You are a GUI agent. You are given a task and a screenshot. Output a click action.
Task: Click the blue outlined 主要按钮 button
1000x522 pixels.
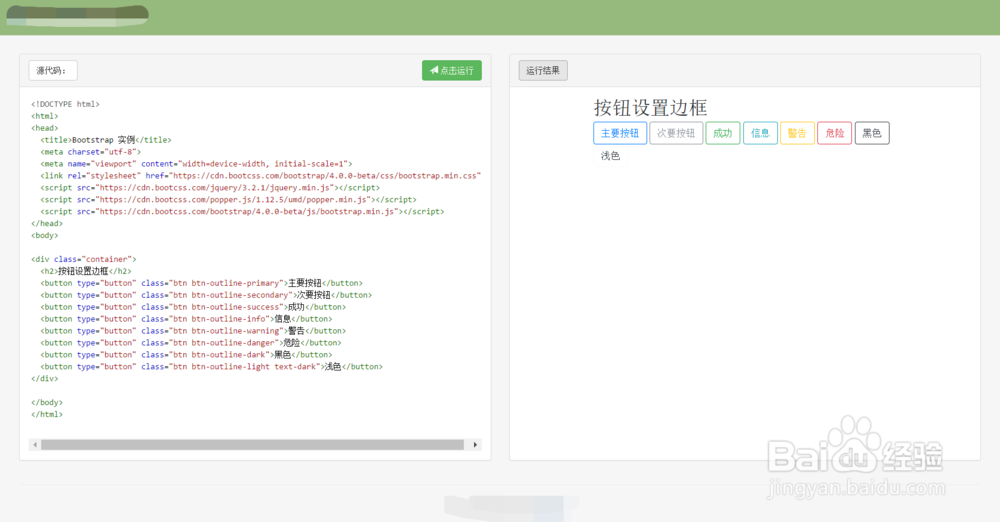[620, 133]
